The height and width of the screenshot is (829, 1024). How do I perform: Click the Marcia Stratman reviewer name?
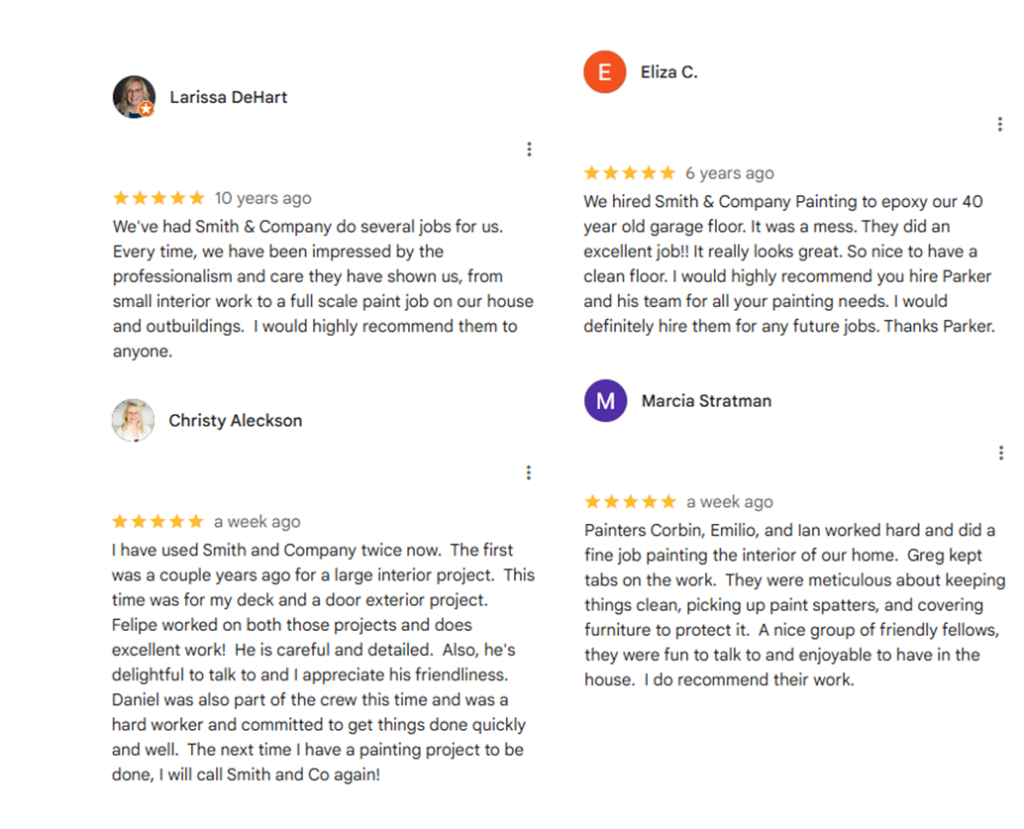706,400
